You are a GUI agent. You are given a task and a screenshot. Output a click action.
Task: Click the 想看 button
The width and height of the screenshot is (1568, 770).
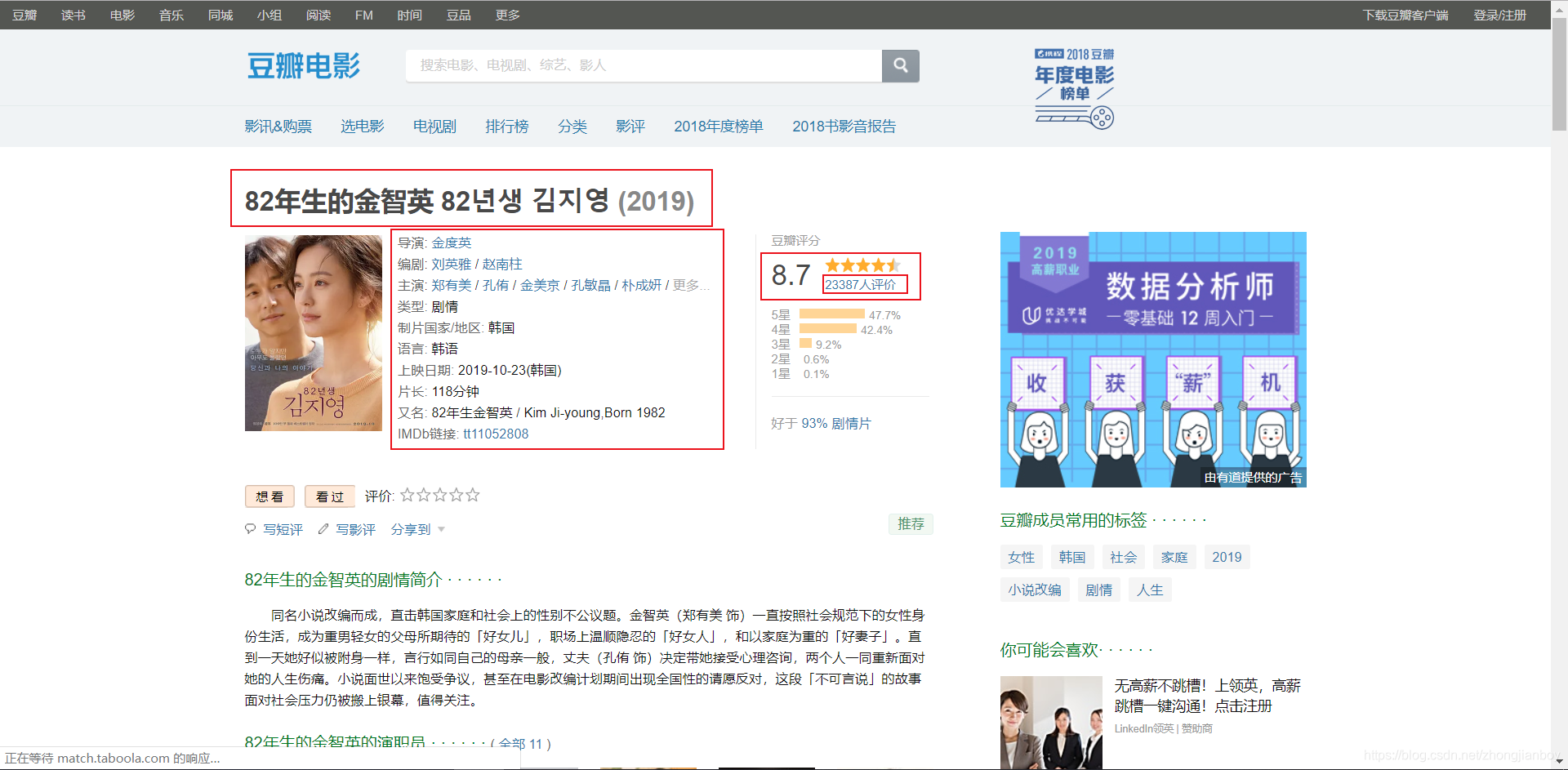269,496
